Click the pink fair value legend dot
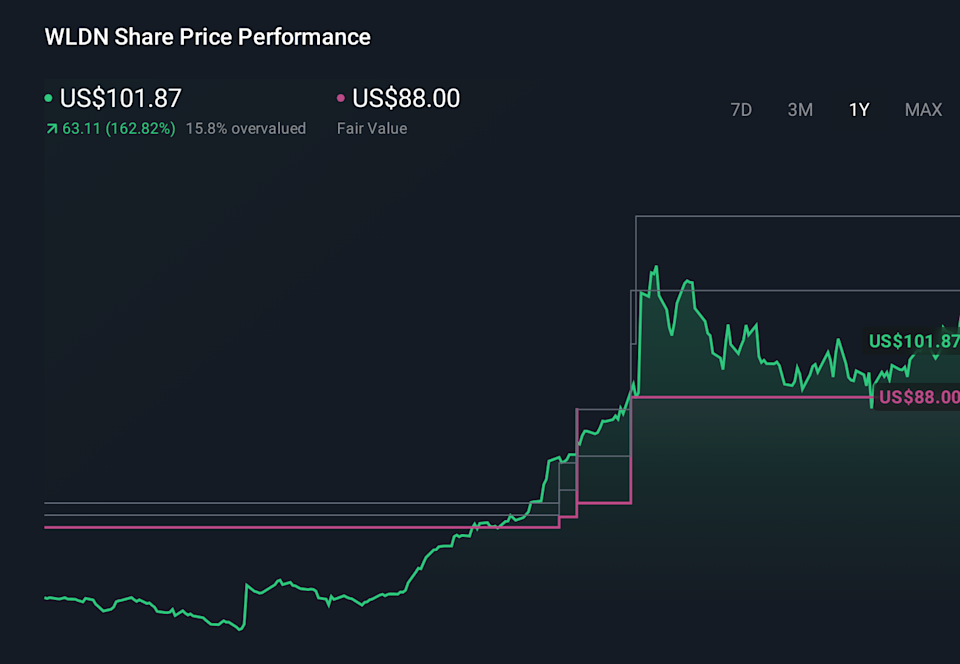 [x=341, y=99]
